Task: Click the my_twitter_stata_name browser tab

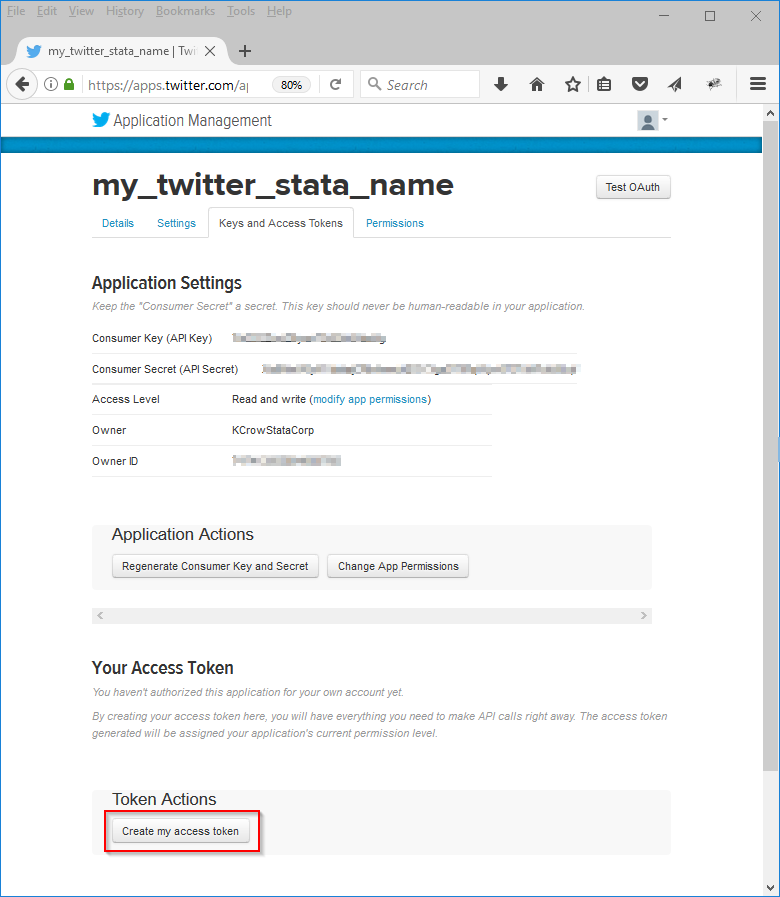Action: pyautogui.click(x=120, y=51)
